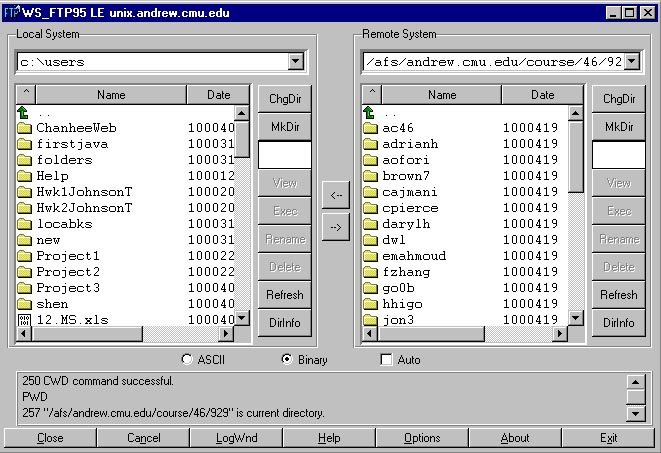Select the ChanheeWeb folder icon
Image resolution: width=661 pixels, height=453 pixels.
[24, 128]
